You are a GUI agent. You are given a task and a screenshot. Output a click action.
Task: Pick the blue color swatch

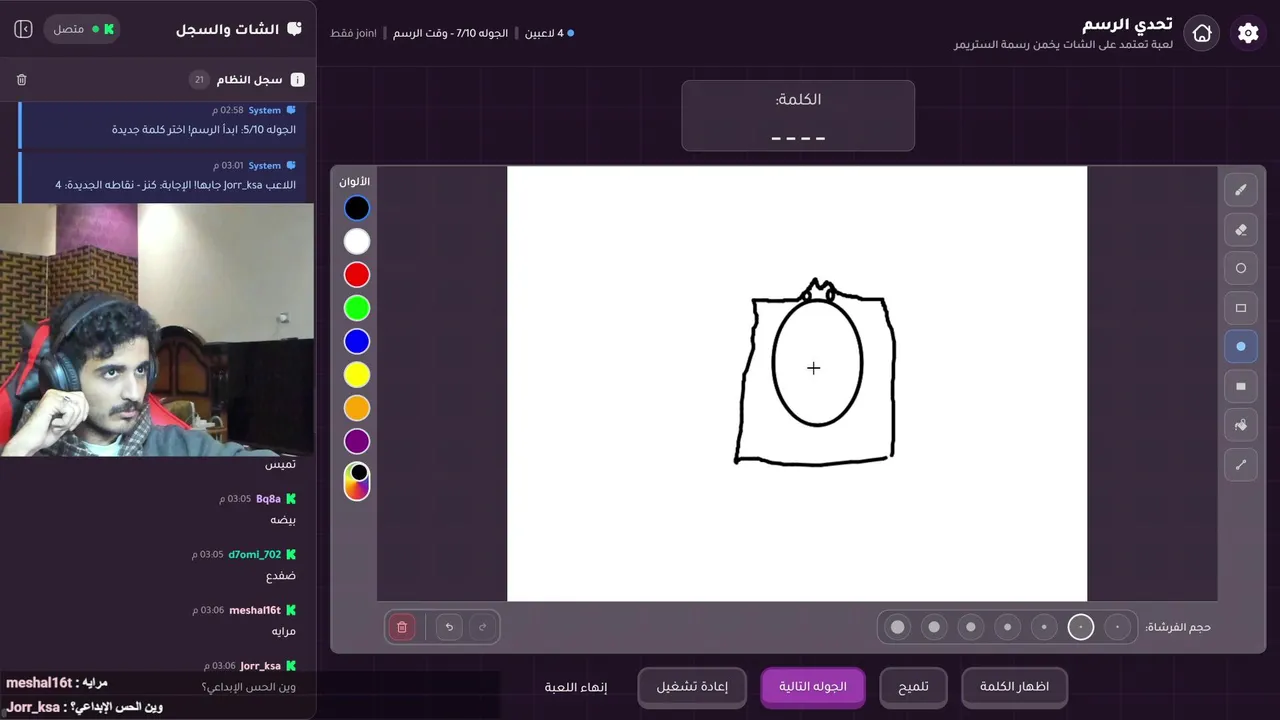pyautogui.click(x=357, y=341)
